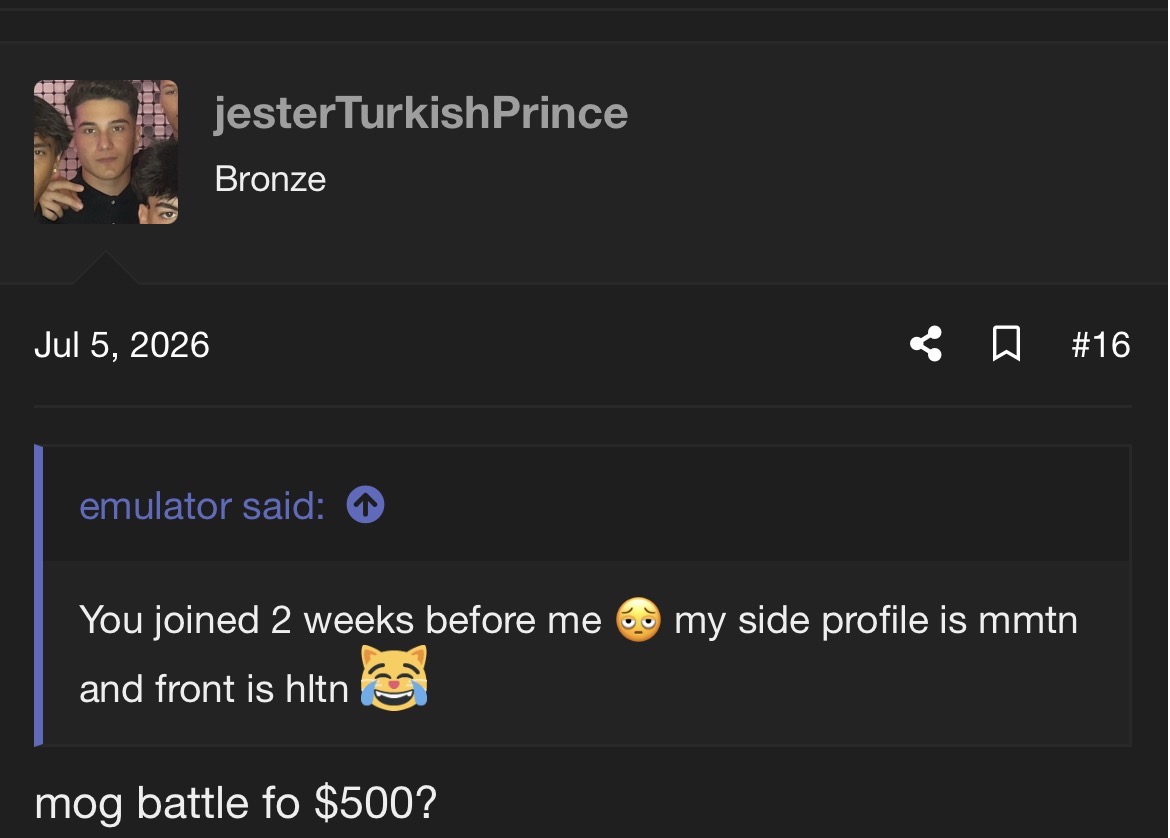Image resolution: width=1170 pixels, height=838 pixels.
Task: Click the purple left border of the quote
Action: (x=39, y=595)
